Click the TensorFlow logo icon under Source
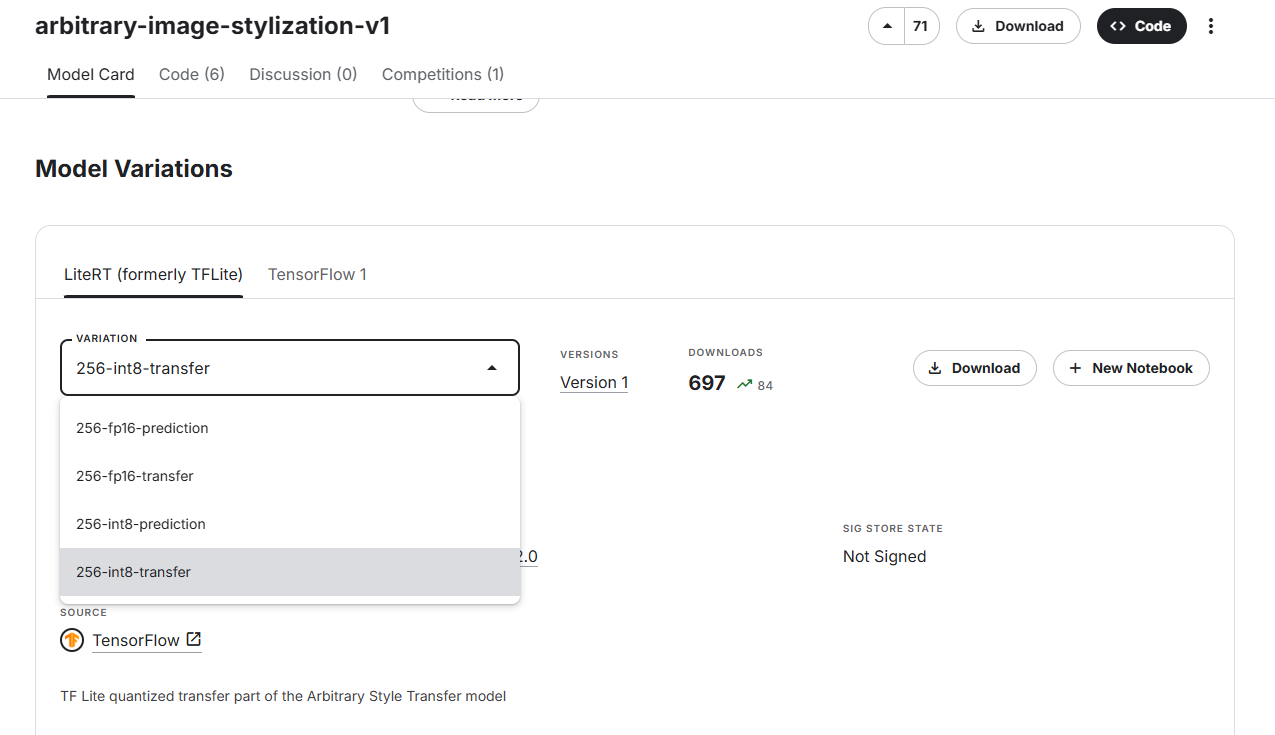Viewport: 1275px width, 735px height. (x=72, y=640)
